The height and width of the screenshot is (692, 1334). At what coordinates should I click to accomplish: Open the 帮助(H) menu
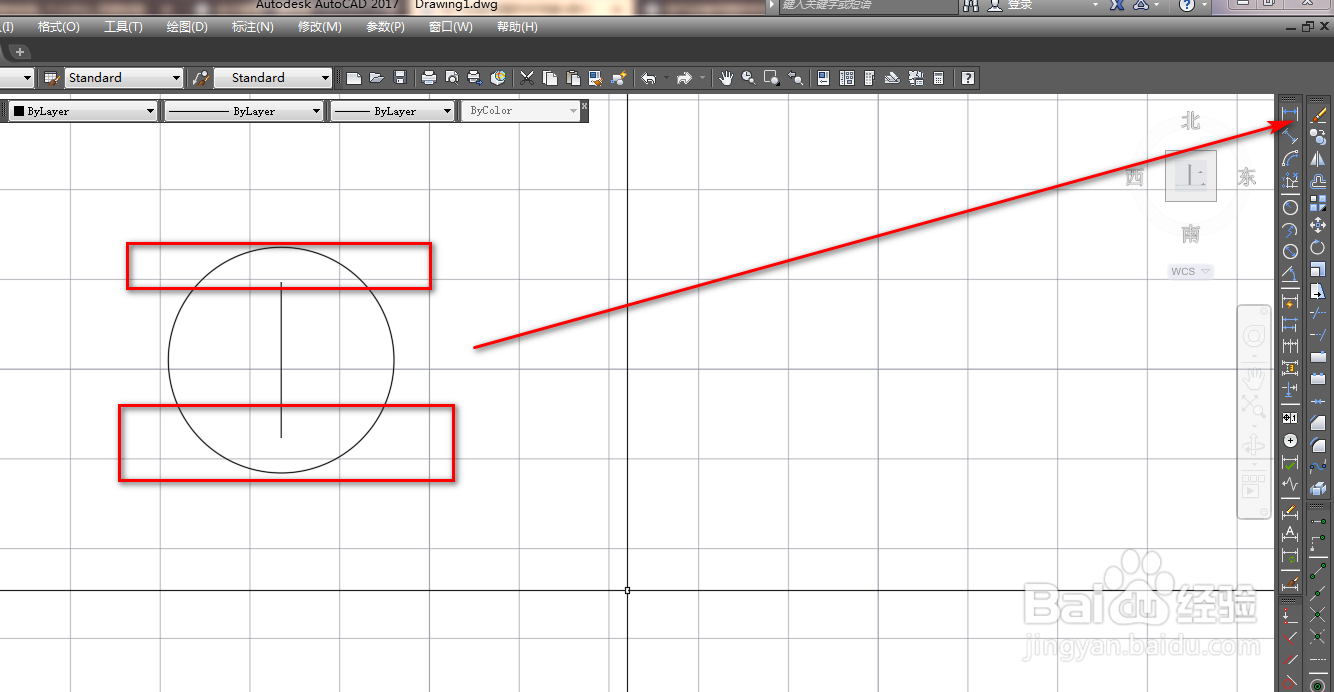pos(517,27)
